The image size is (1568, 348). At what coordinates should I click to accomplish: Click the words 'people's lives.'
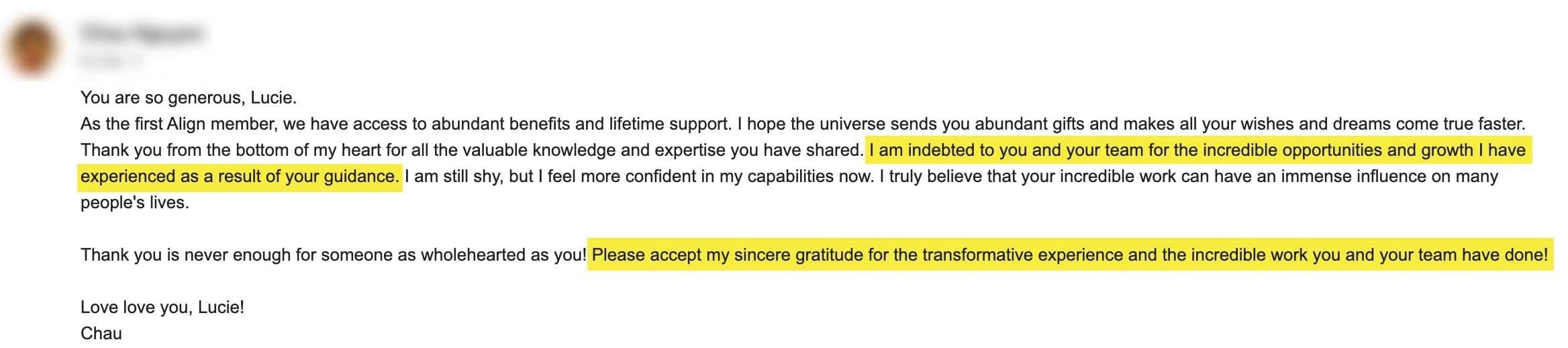point(135,203)
